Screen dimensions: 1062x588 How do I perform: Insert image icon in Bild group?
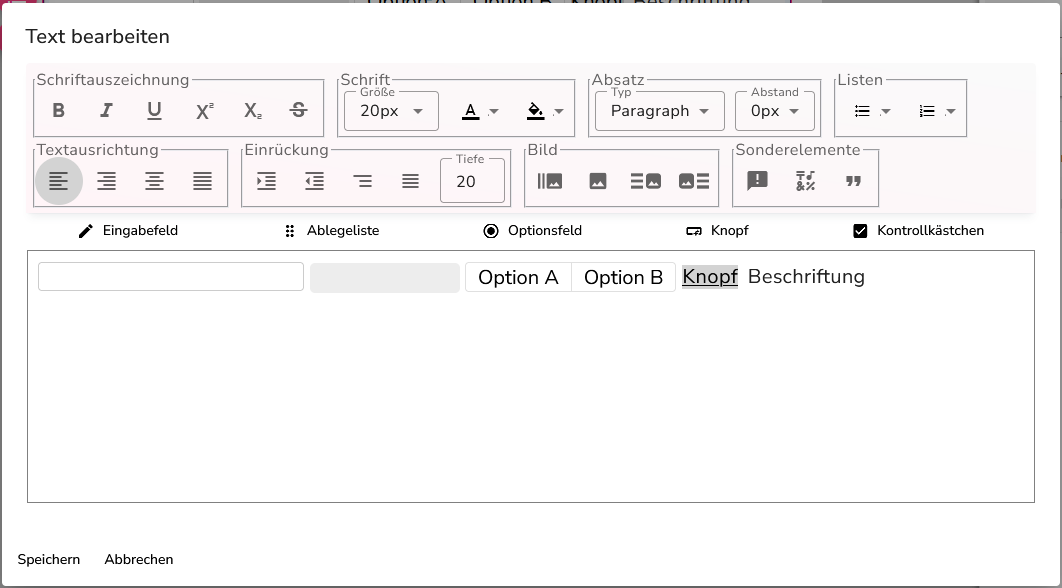[597, 181]
